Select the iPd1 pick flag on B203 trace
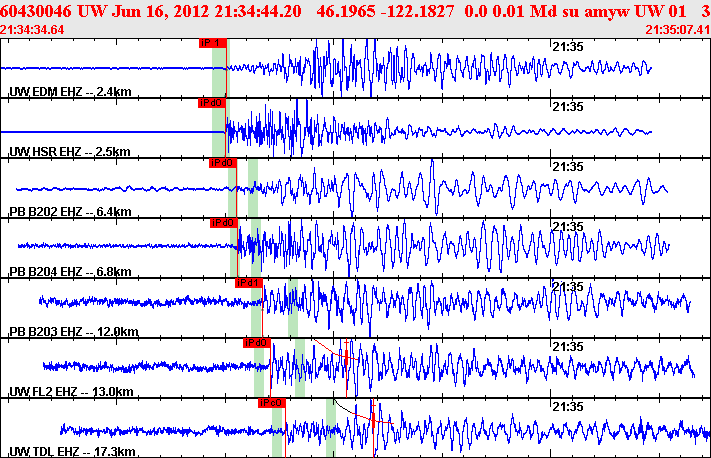The height and width of the screenshot is (458, 711). (x=248, y=283)
